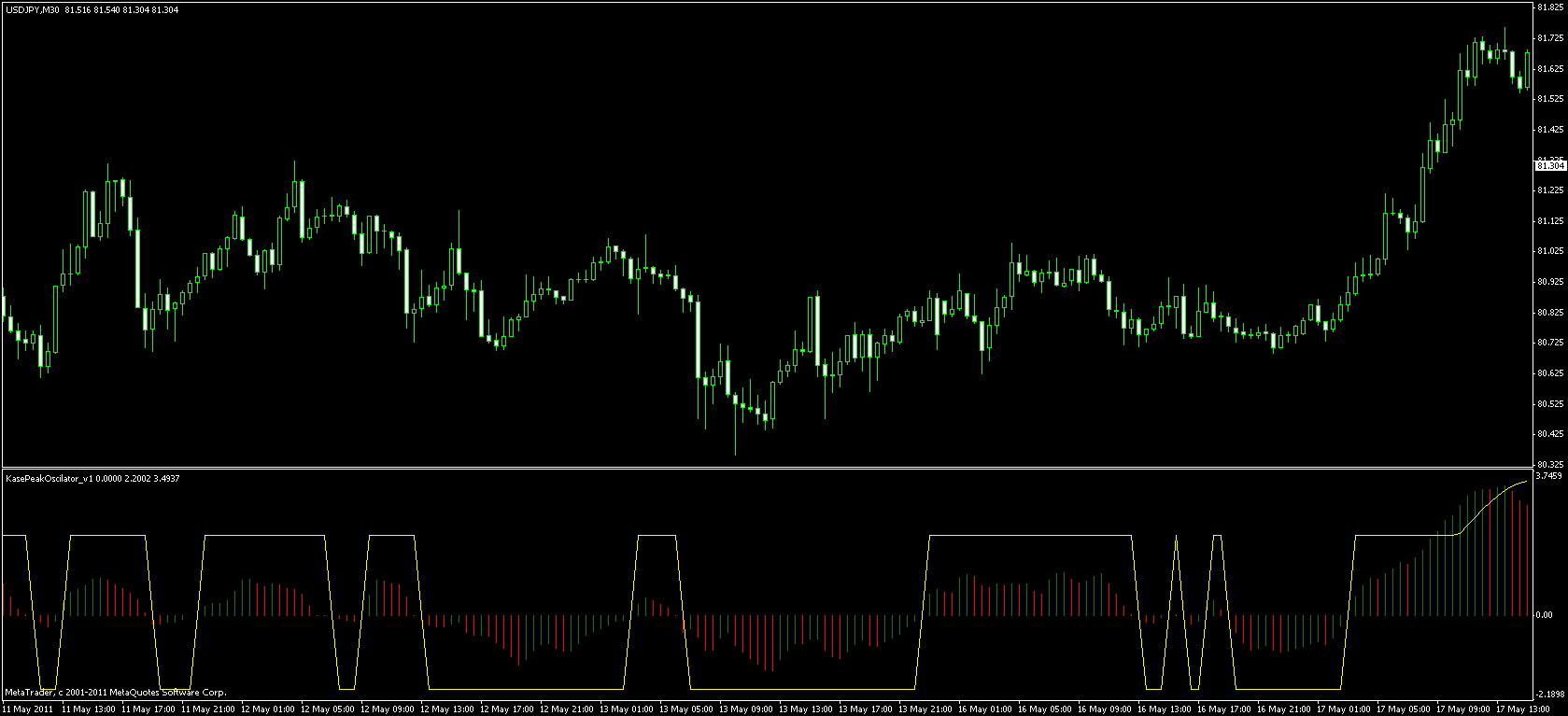The image size is (1568, 716).
Task: Click the 16 May 01:00 time label
Action: [x=986, y=709]
